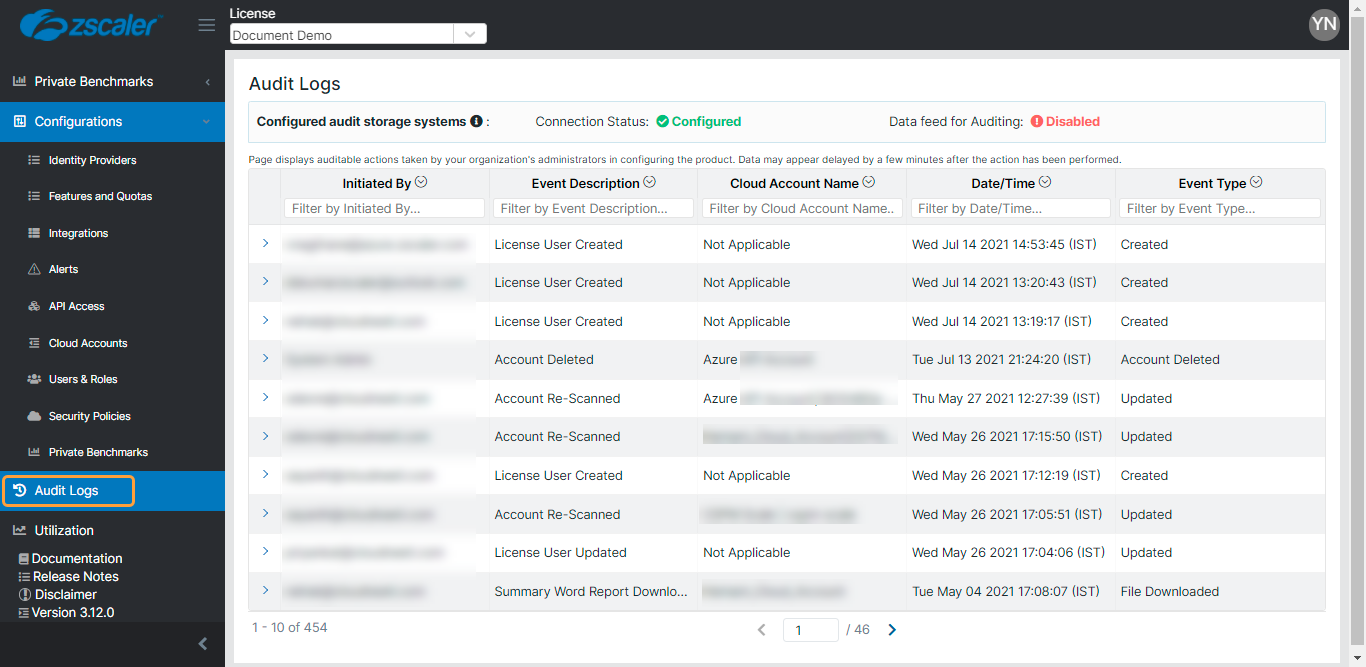The height and width of the screenshot is (667, 1366).
Task: Click the Cloud Accounts sidebar icon
Action: 34,343
